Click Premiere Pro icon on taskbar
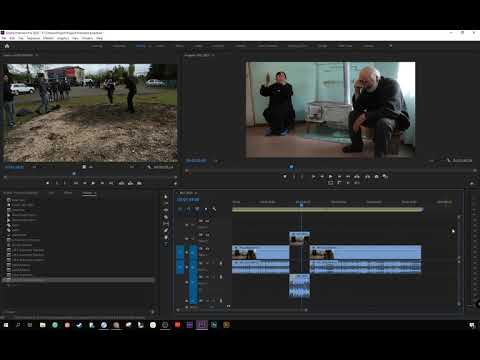Image resolution: width=480 pixels, height=360 pixels. (202, 325)
